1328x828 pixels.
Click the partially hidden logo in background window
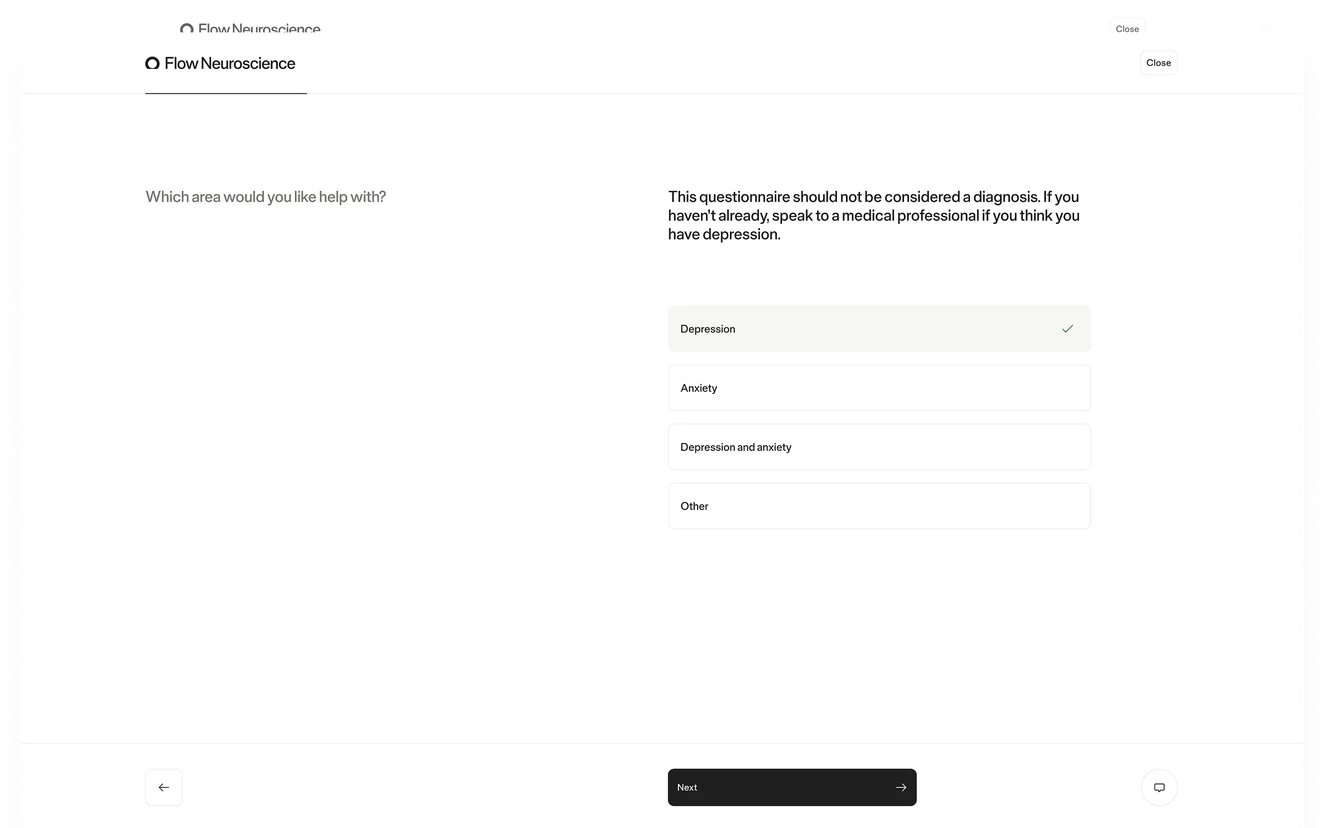(250, 28)
